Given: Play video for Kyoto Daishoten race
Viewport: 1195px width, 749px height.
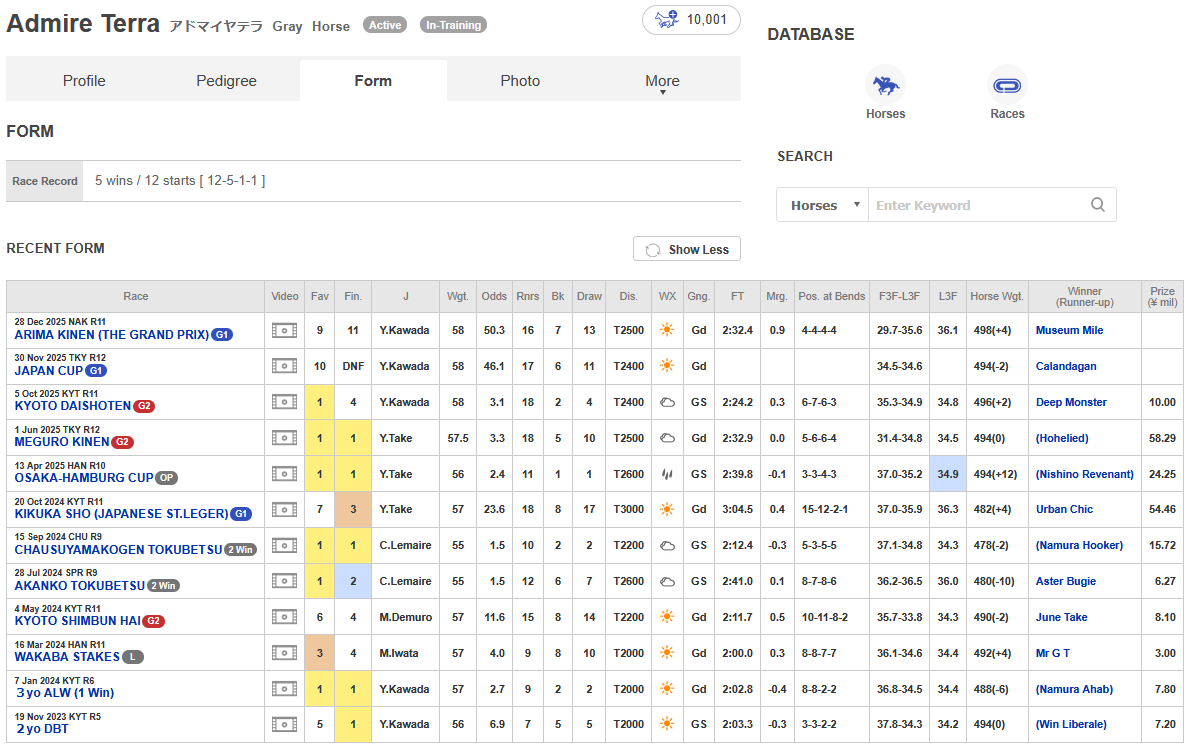Looking at the screenshot, I should click(x=284, y=402).
